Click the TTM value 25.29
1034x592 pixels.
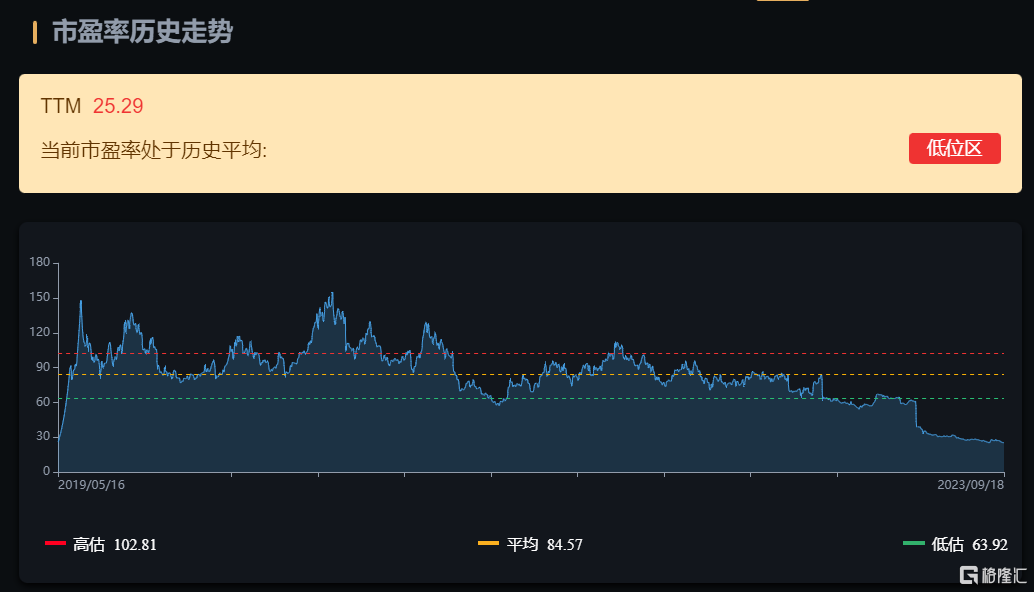(x=118, y=106)
